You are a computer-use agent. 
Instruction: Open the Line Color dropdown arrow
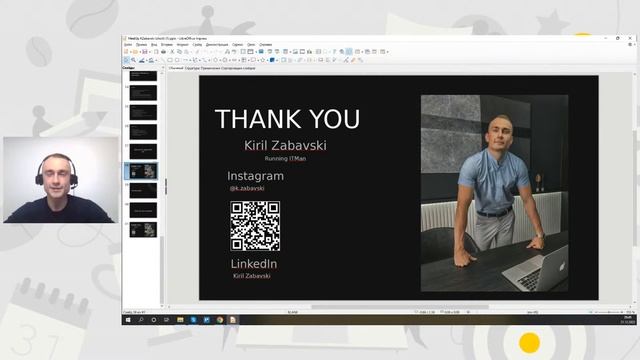(x=147, y=60)
